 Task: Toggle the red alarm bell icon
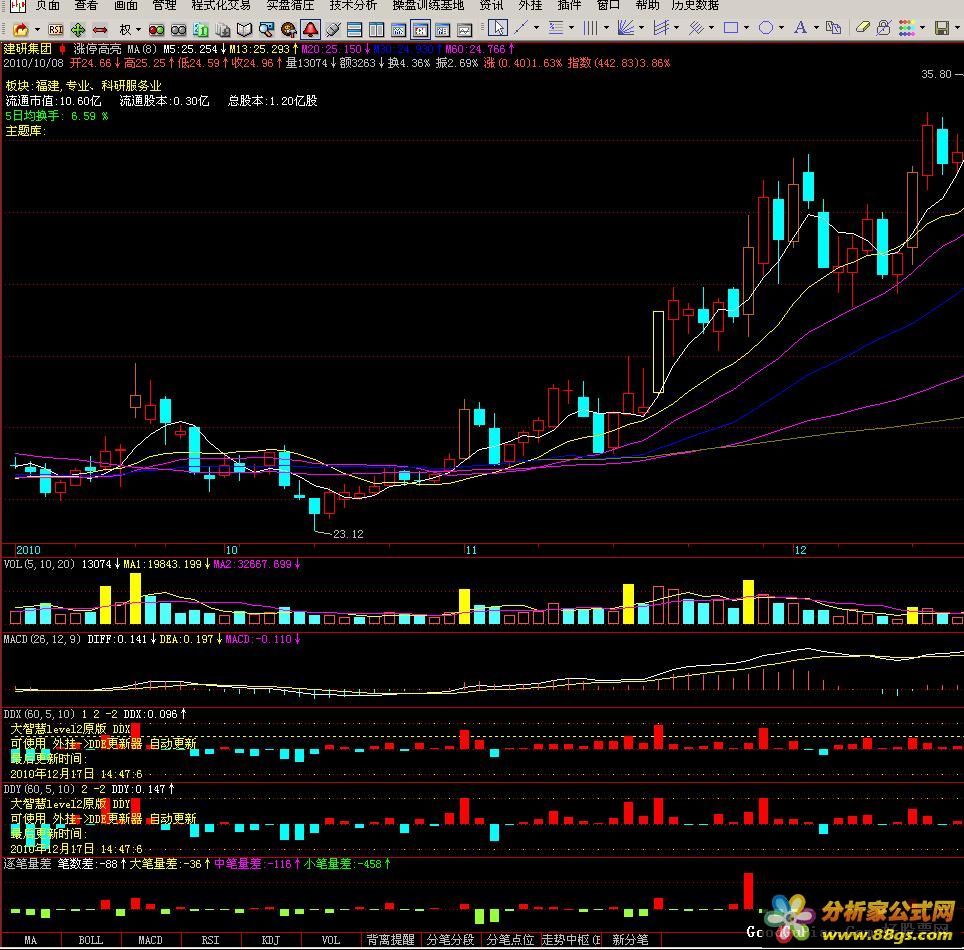coord(310,30)
